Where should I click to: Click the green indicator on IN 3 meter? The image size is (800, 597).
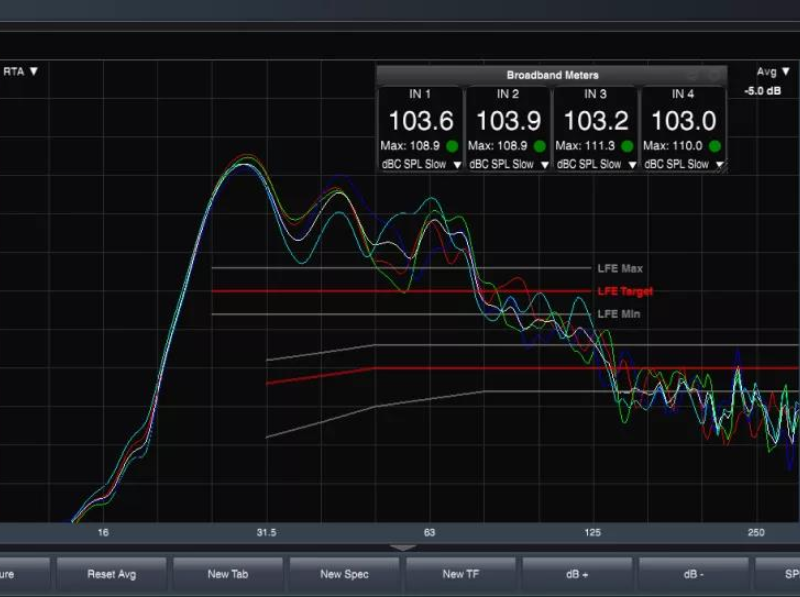pos(627,146)
